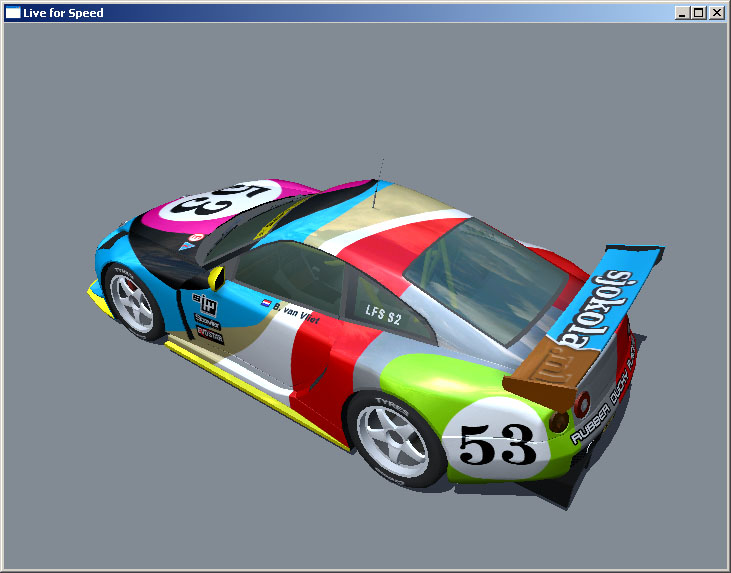Click the roof antenna of the car
Screen dimensions: 731x573
tap(378, 183)
